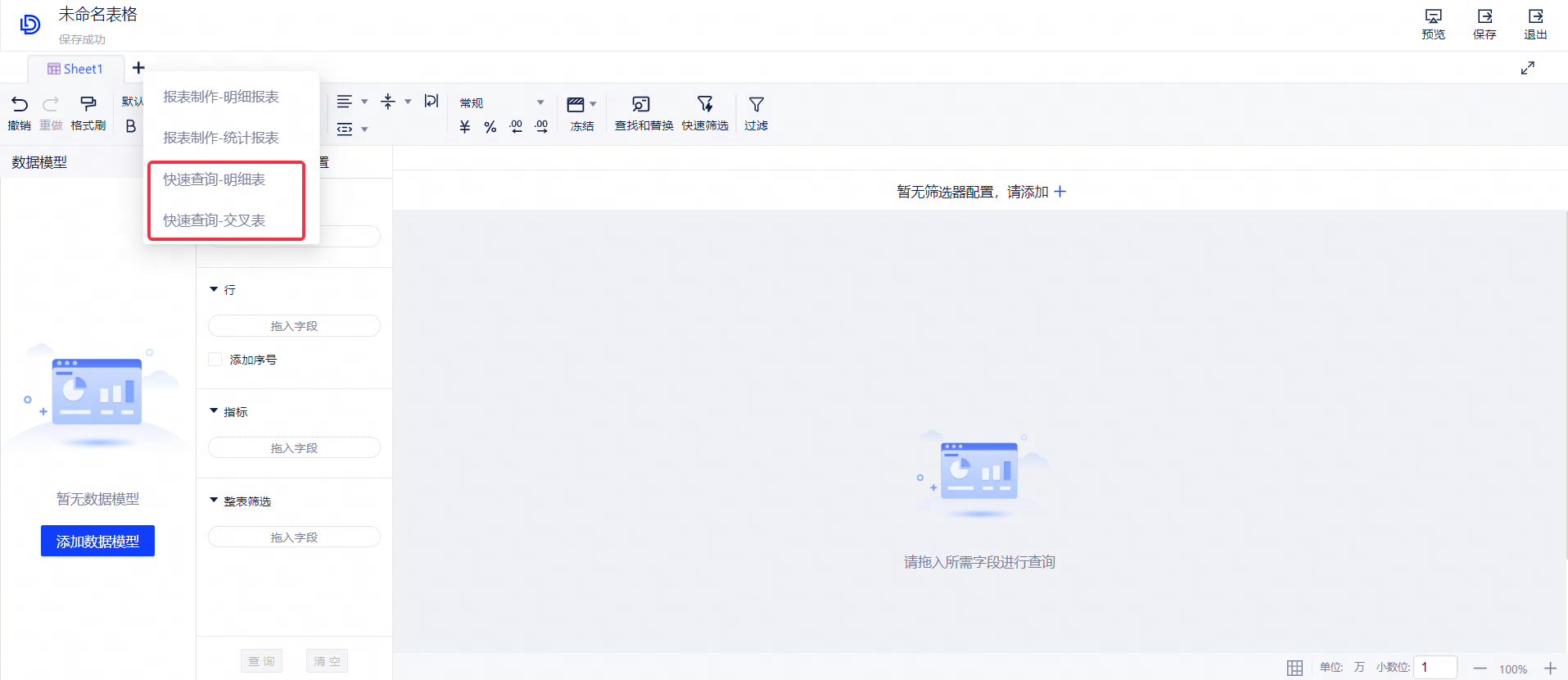
Task: Click the plus link to add filter
Action: (1060, 192)
